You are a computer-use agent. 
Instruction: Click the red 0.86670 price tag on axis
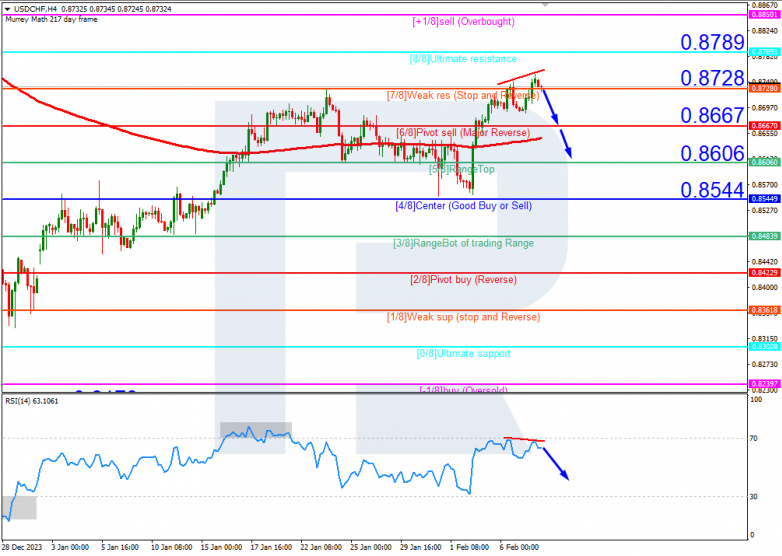click(764, 126)
